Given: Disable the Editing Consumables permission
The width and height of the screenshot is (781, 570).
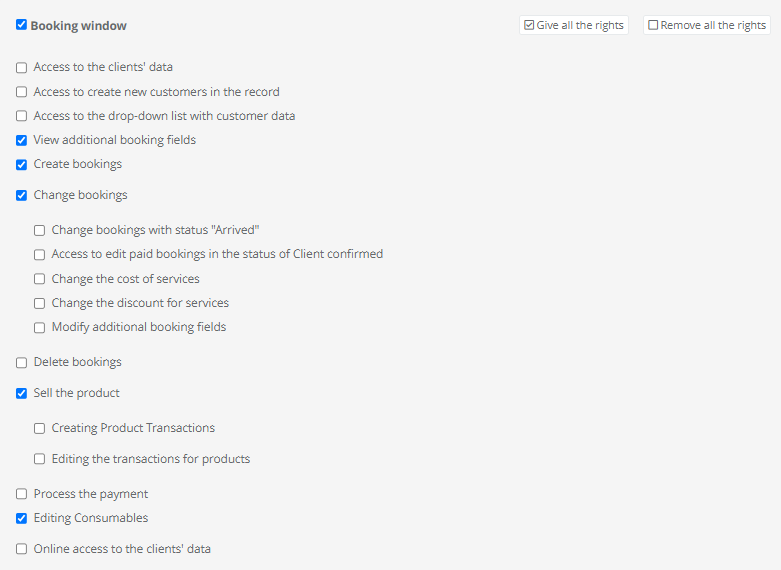Looking at the screenshot, I should [22, 518].
